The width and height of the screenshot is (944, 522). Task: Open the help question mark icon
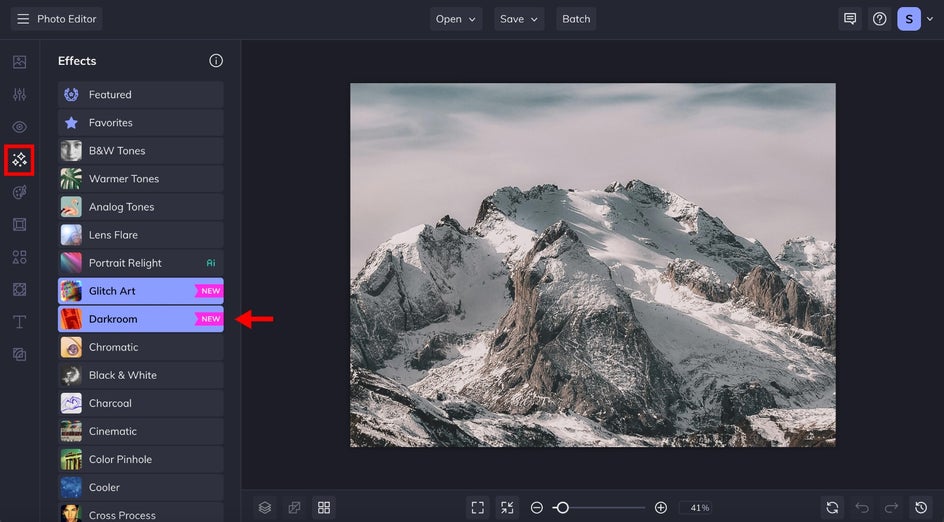[879, 19]
